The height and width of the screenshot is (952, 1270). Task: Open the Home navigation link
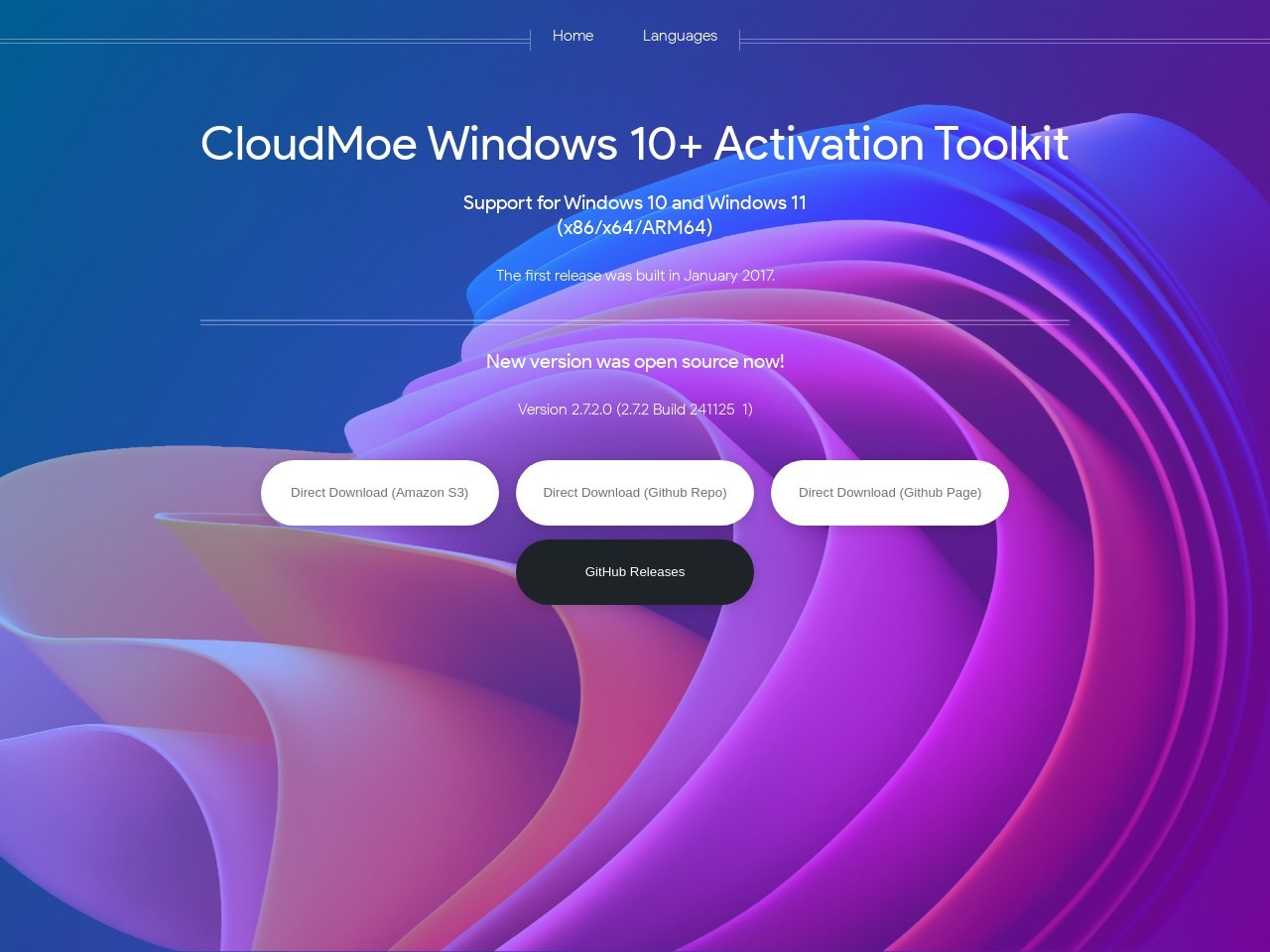[x=572, y=36]
